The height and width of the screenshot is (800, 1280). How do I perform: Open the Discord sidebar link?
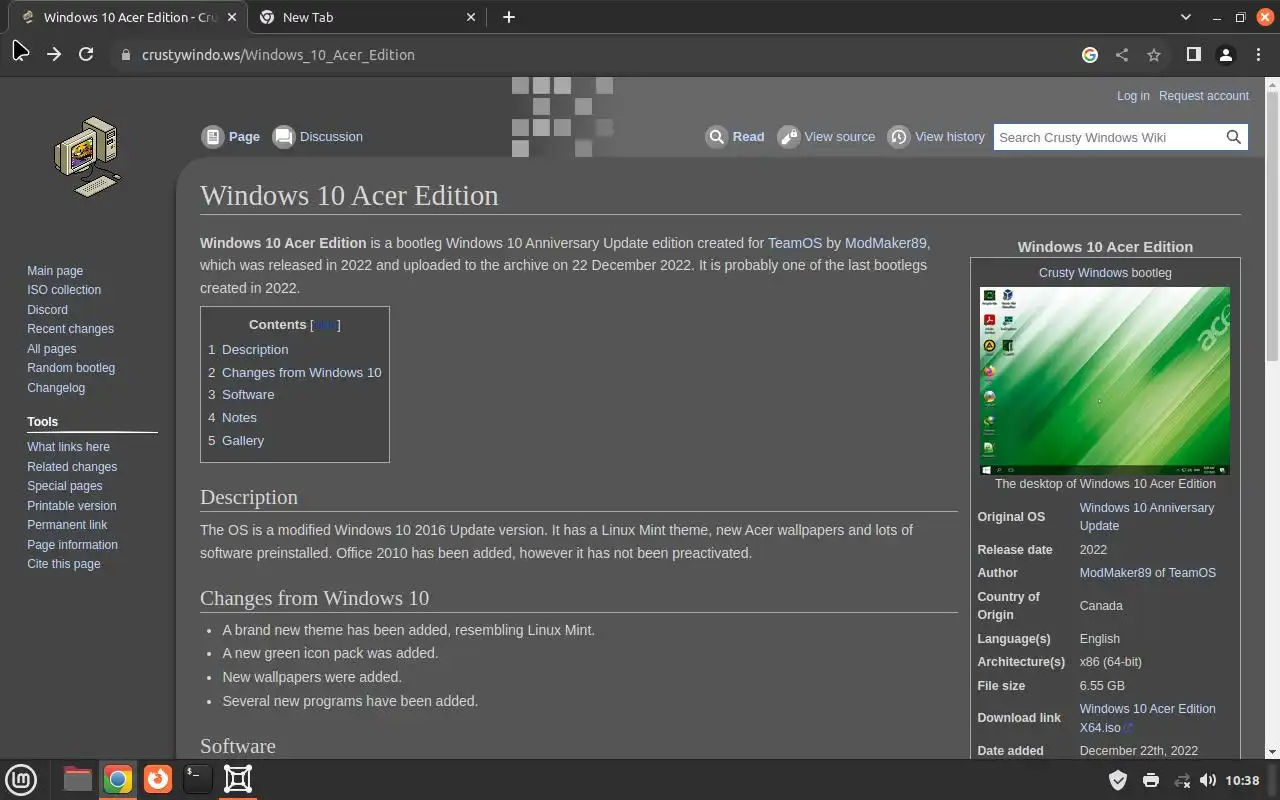tap(47, 310)
